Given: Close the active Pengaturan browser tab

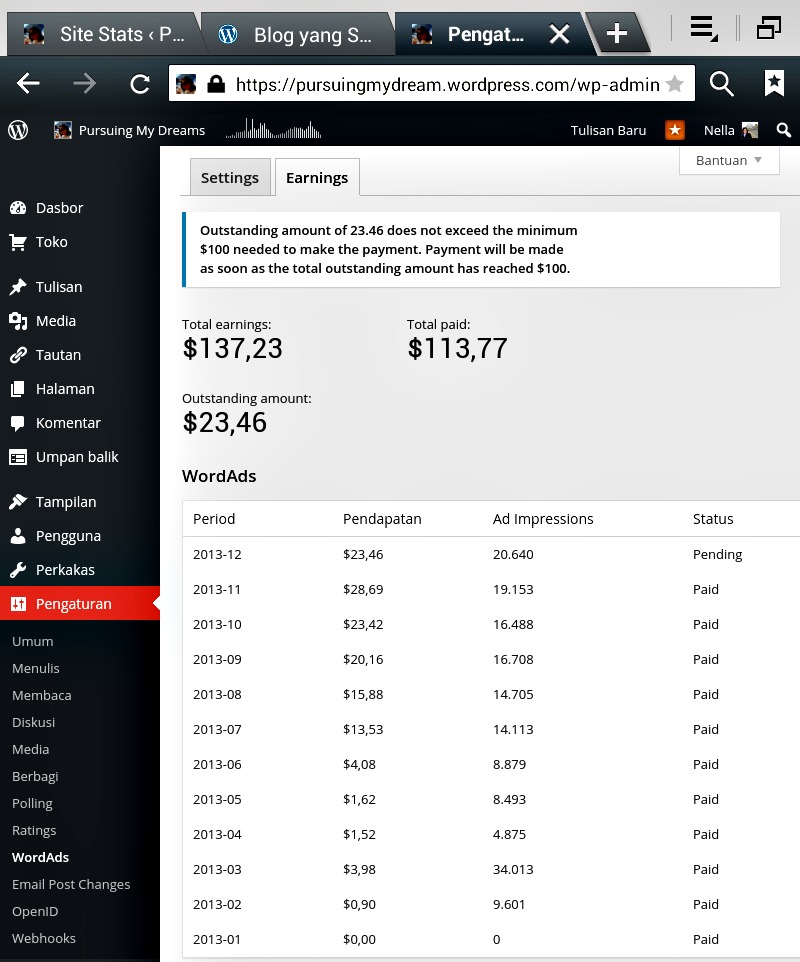Looking at the screenshot, I should tap(559, 35).
